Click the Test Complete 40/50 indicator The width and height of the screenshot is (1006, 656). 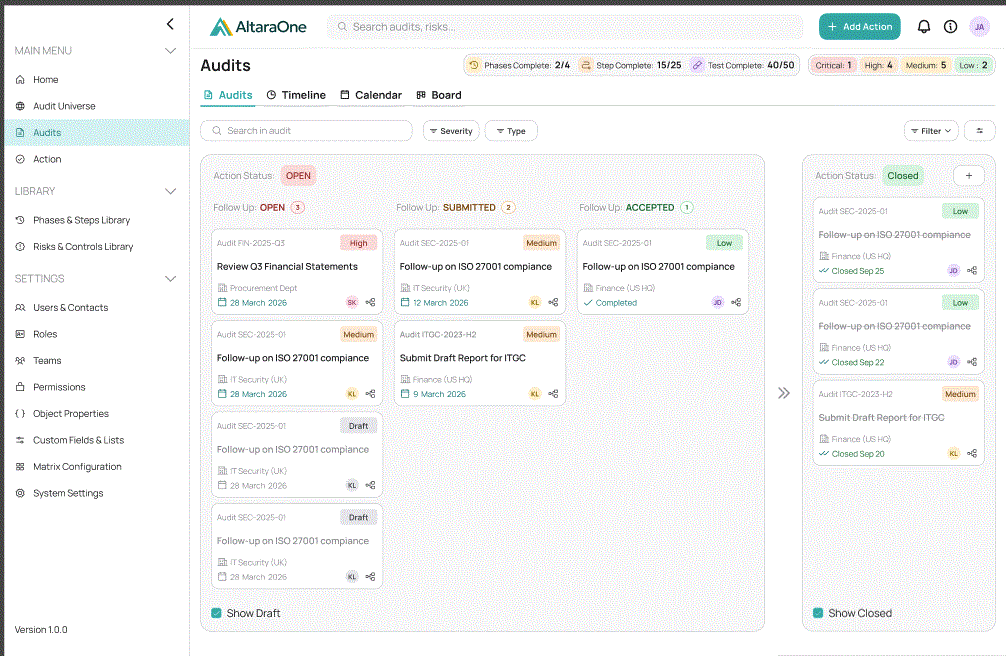[x=743, y=65]
